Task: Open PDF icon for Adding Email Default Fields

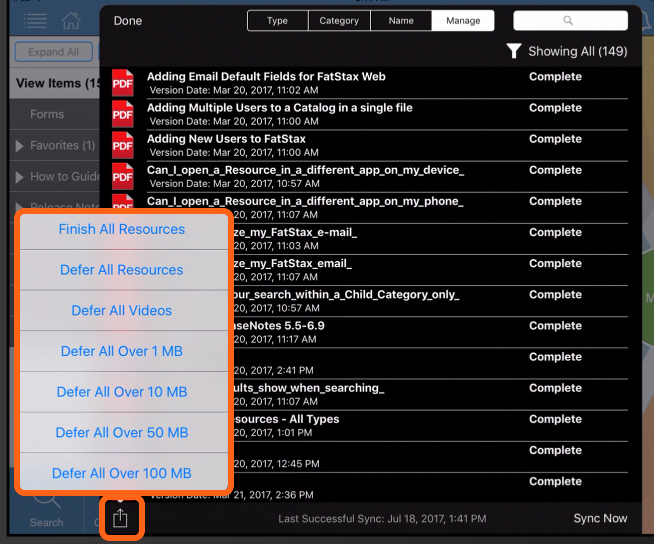Action: tap(123, 83)
